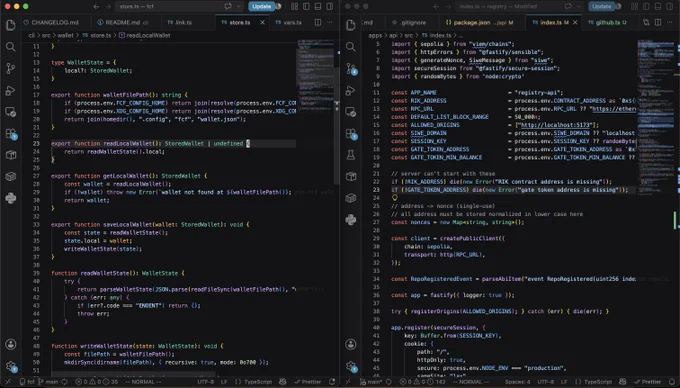
Task: Open more actions ellipsis in index.ts tab bar
Action: 670,22
